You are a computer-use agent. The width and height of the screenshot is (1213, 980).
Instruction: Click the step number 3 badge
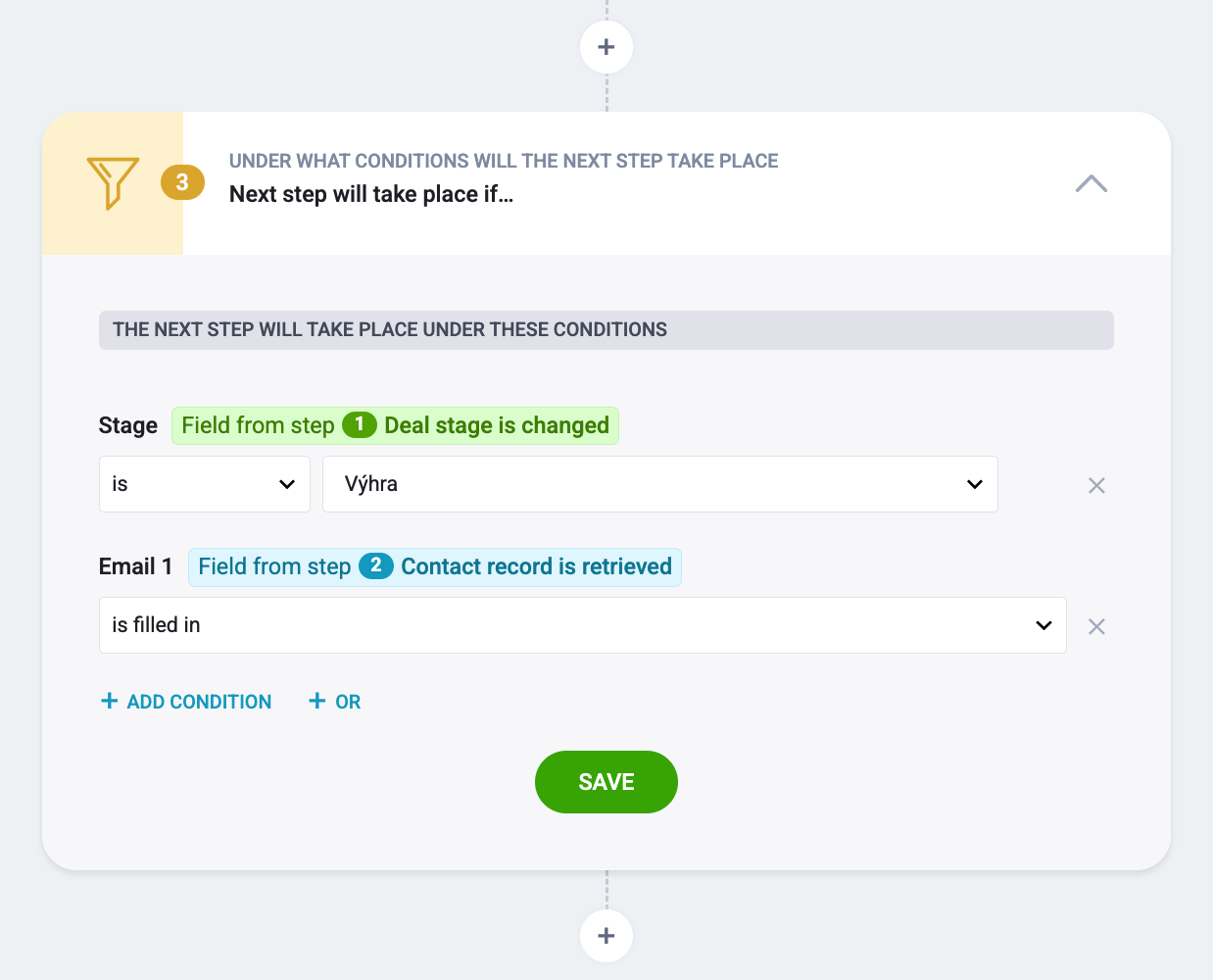[182, 182]
